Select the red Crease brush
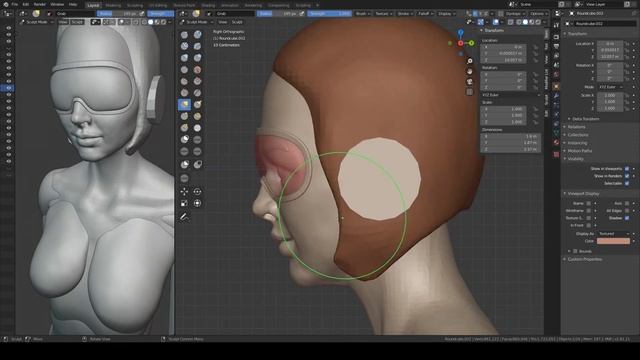 (198, 70)
